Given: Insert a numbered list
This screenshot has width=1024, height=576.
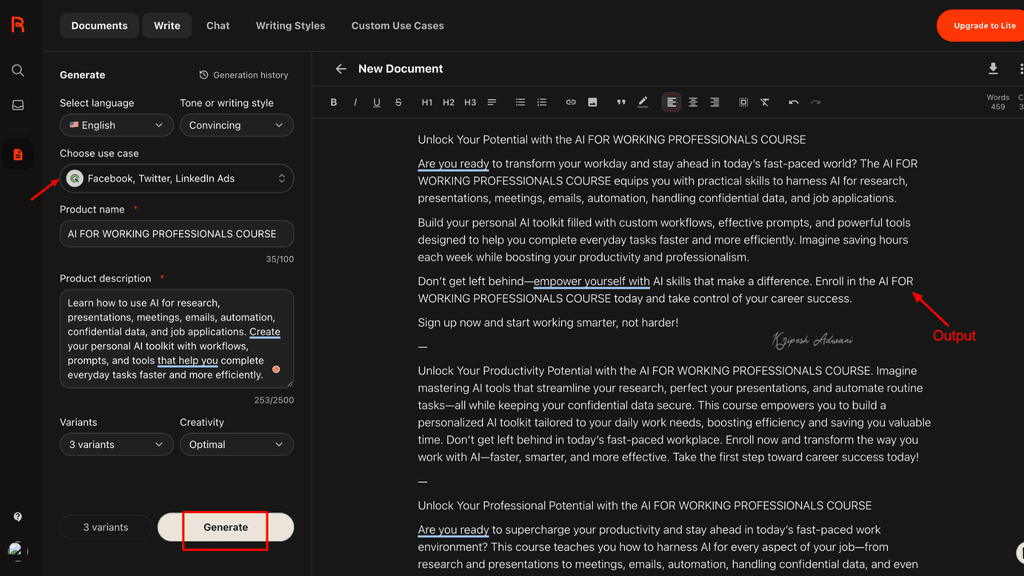Looking at the screenshot, I should [542, 103].
